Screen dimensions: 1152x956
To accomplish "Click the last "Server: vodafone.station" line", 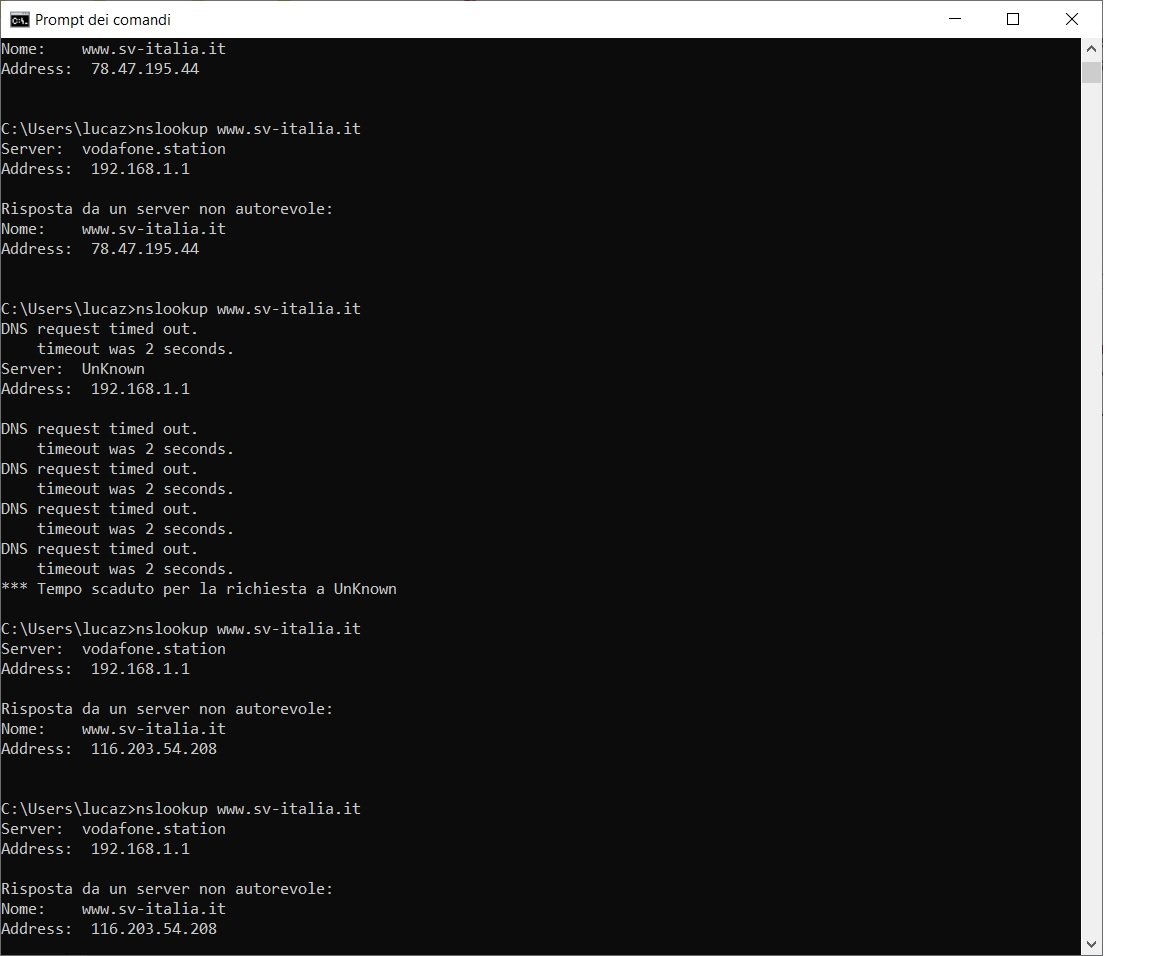I will click(113, 829).
